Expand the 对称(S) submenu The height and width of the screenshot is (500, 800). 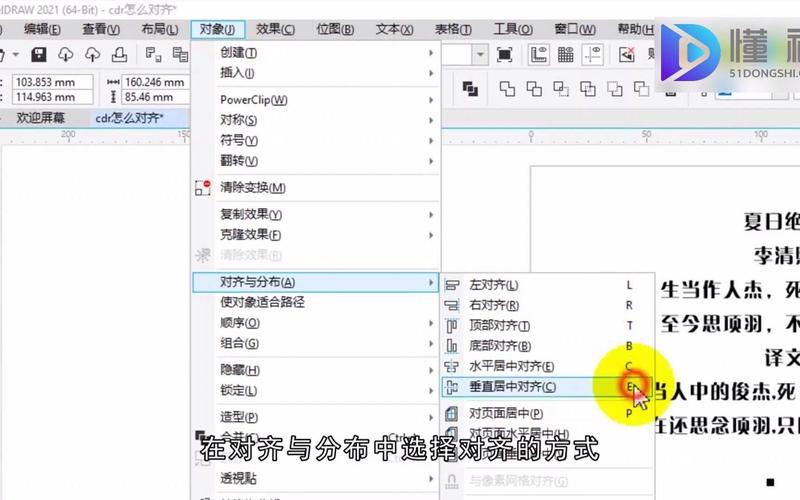tap(316, 120)
